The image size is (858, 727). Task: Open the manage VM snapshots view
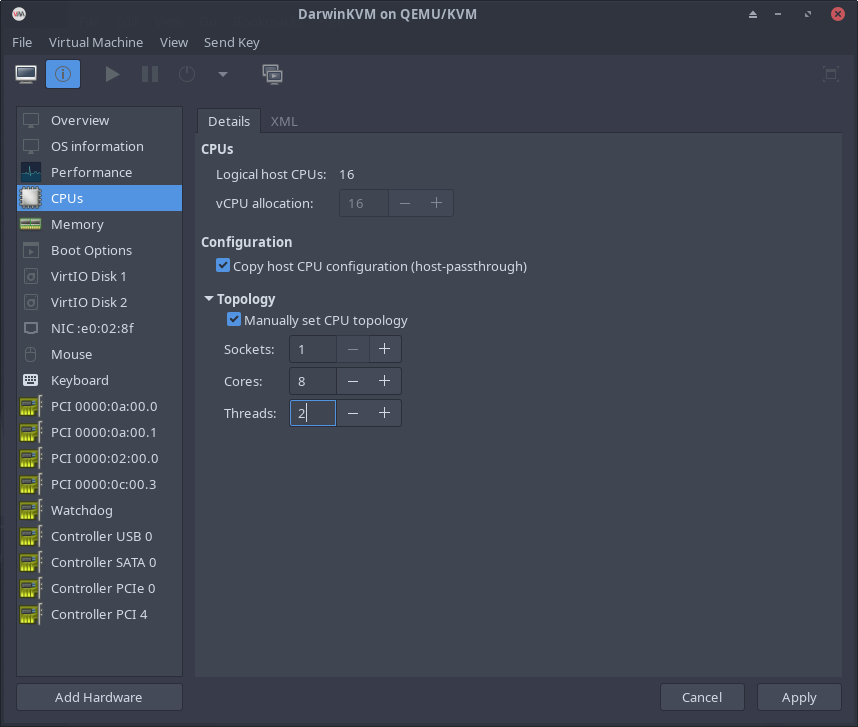[x=273, y=74]
